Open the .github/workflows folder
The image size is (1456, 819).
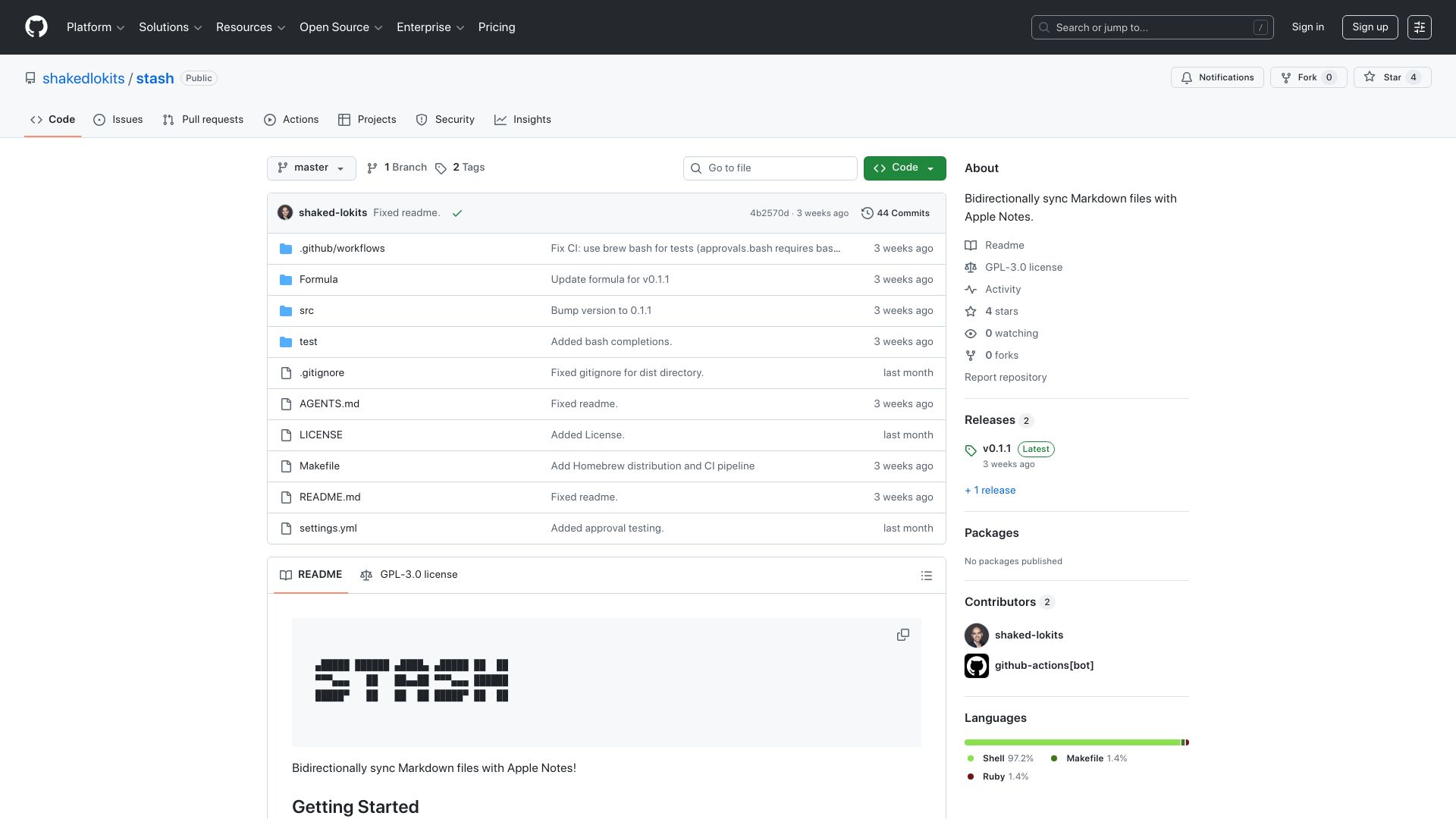(342, 249)
